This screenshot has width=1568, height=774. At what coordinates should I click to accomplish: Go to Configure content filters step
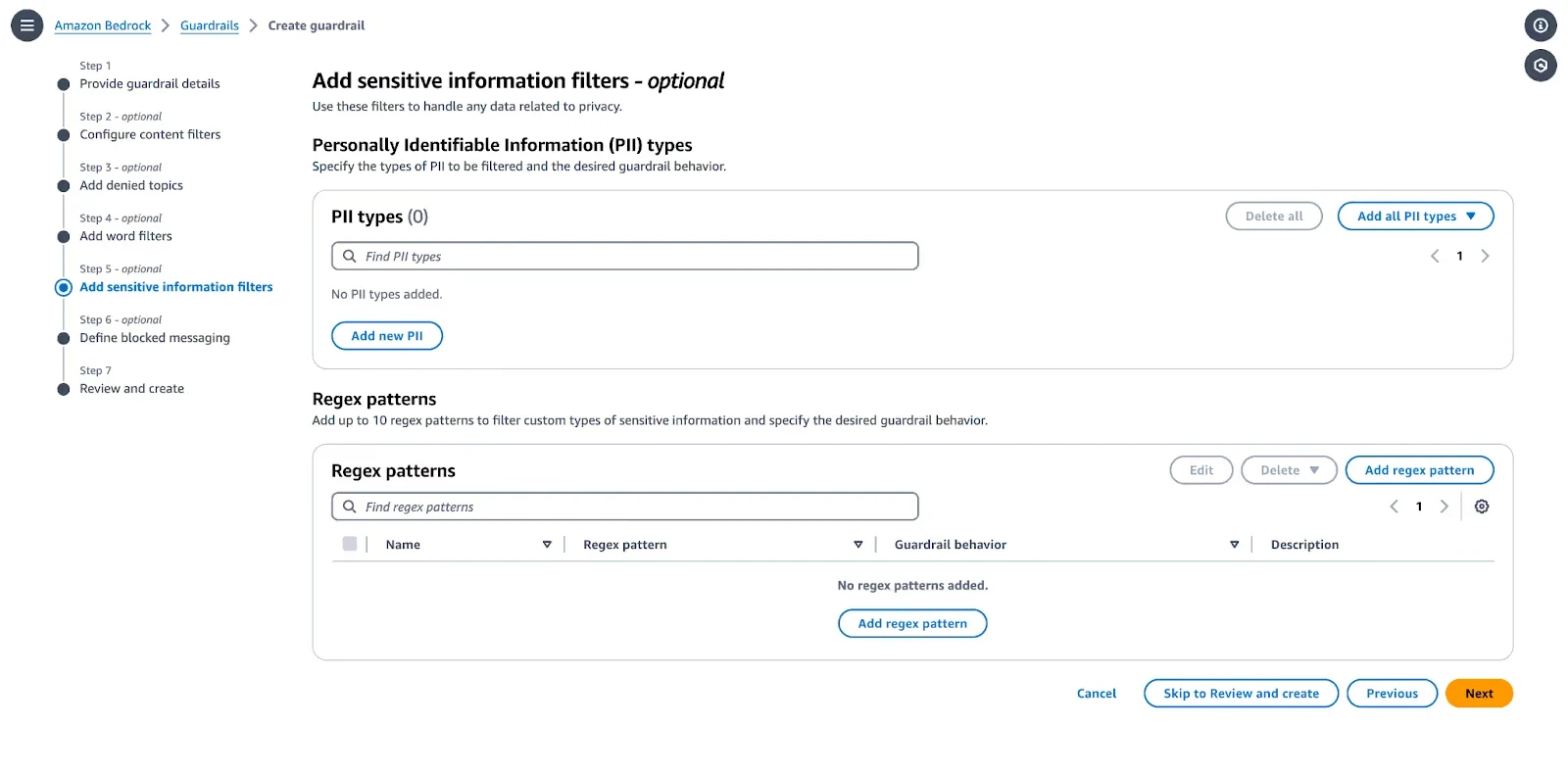coord(150,134)
